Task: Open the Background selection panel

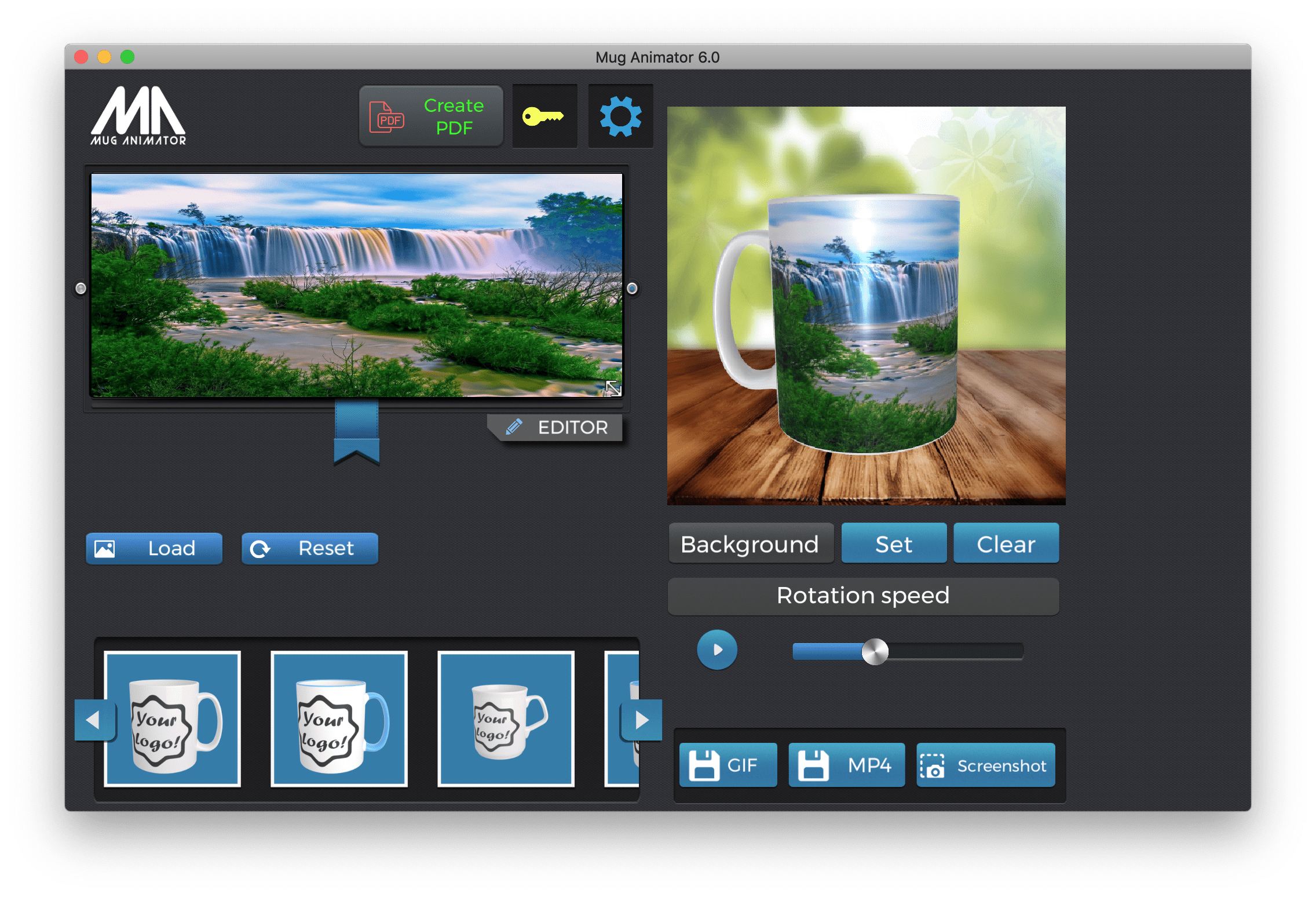Action: pyautogui.click(x=750, y=543)
